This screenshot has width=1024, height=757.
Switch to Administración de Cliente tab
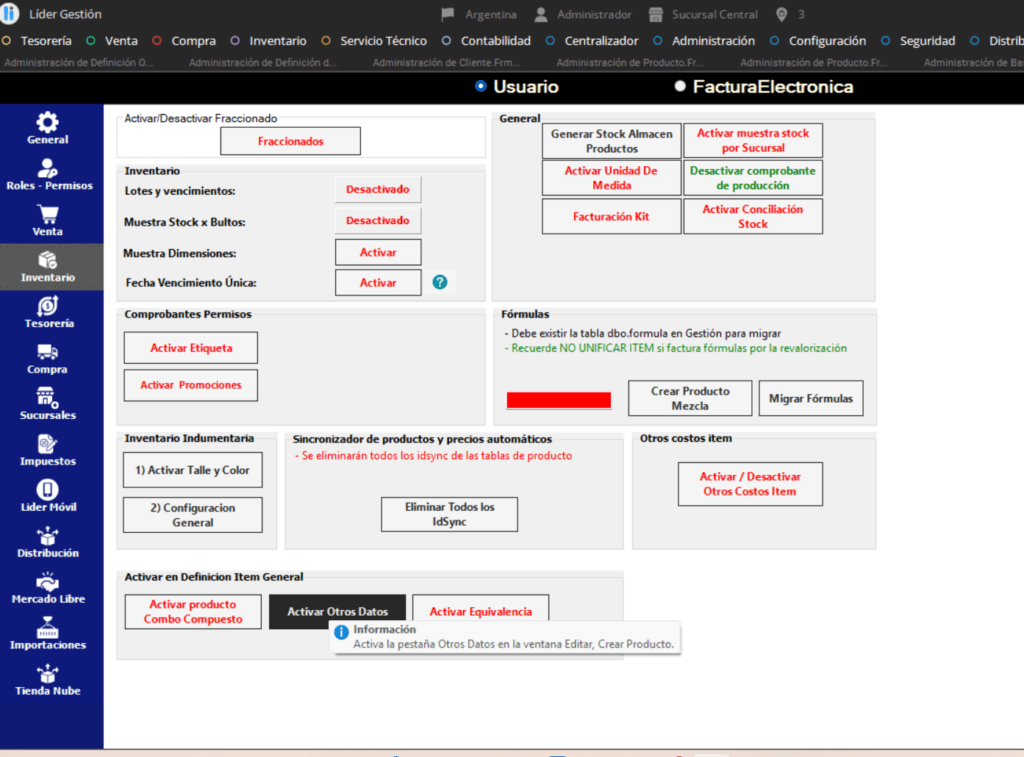coord(446,62)
